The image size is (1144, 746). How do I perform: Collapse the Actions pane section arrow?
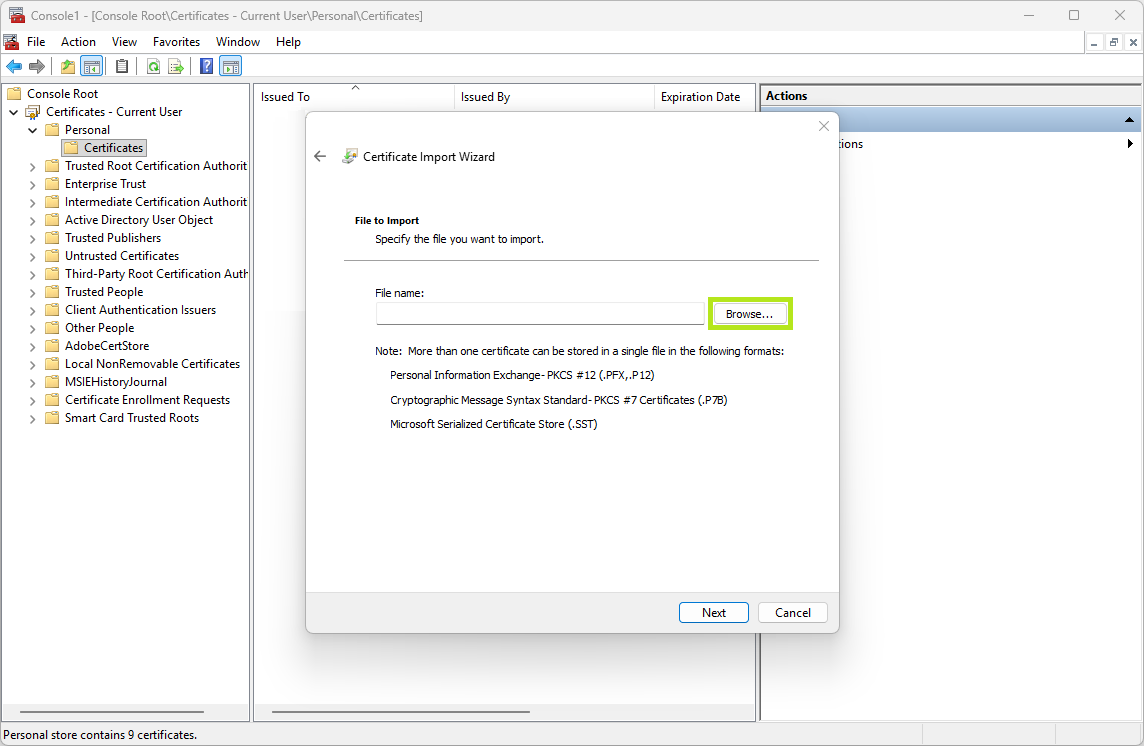[x=1129, y=120]
